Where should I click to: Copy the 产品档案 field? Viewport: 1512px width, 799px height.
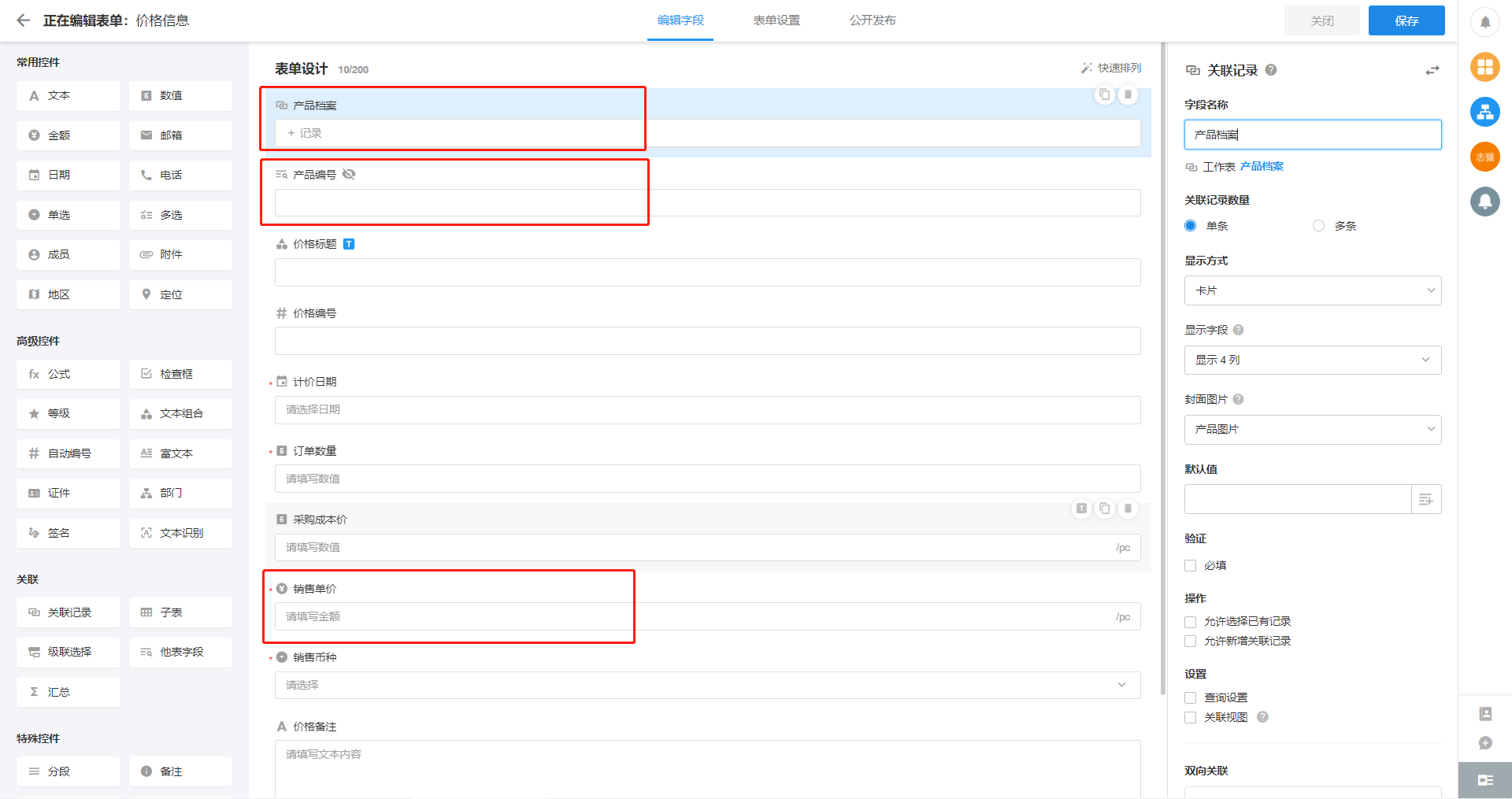point(1105,94)
